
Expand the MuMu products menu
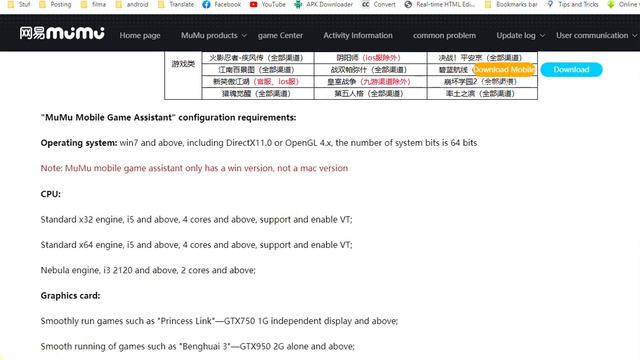[214, 36]
